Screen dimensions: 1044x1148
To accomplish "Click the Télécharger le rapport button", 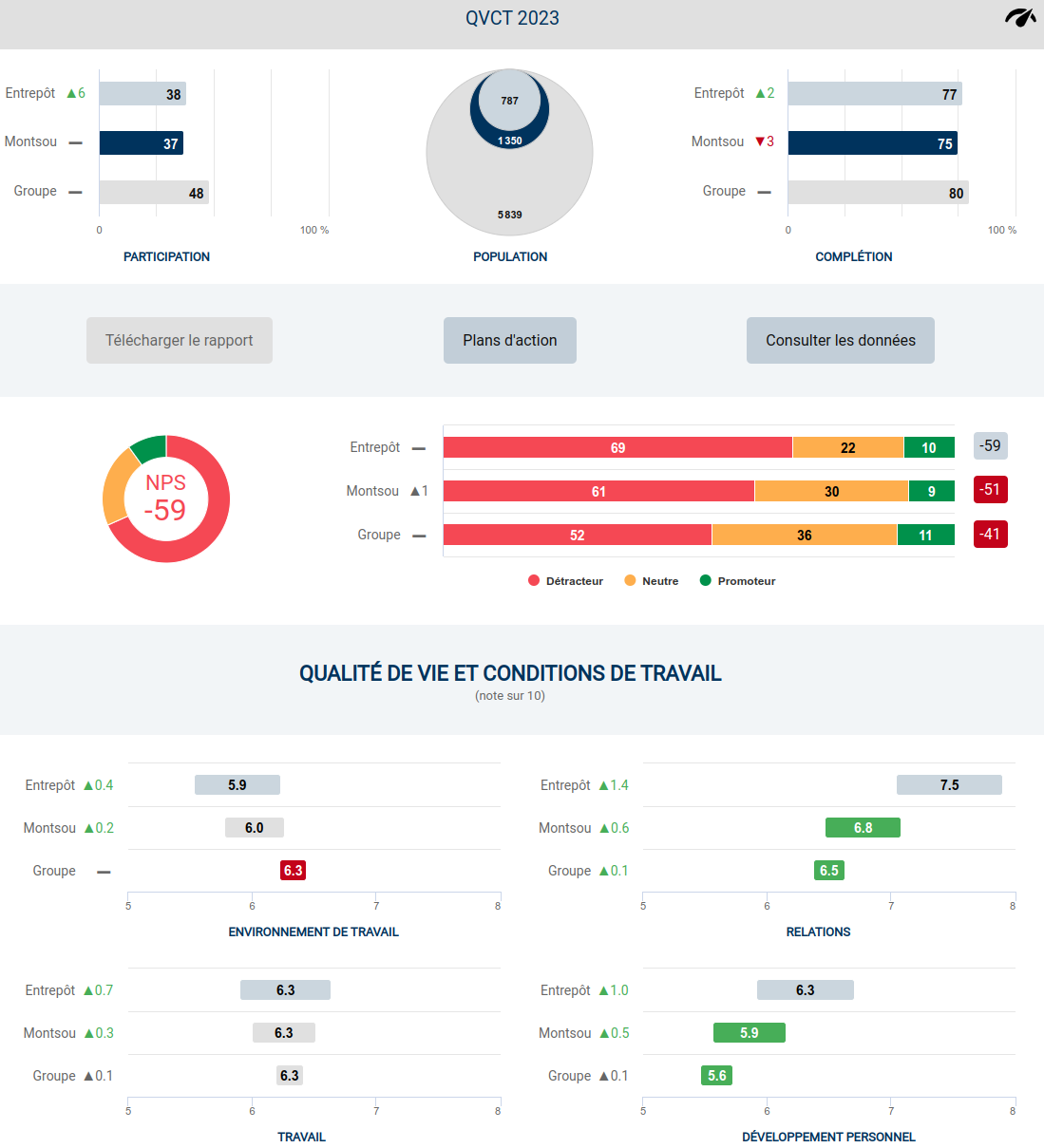I will 180,341.
